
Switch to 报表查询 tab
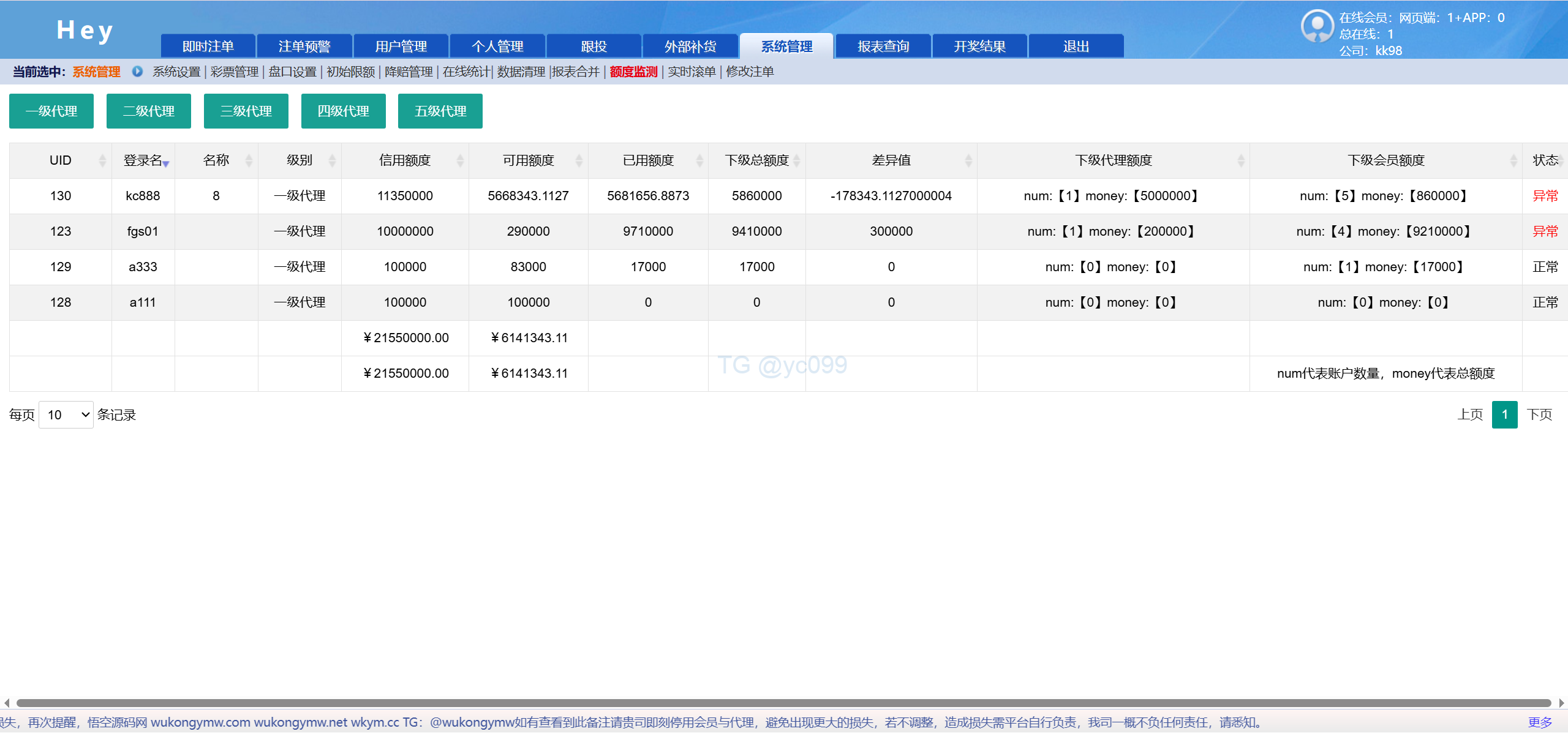coord(883,47)
